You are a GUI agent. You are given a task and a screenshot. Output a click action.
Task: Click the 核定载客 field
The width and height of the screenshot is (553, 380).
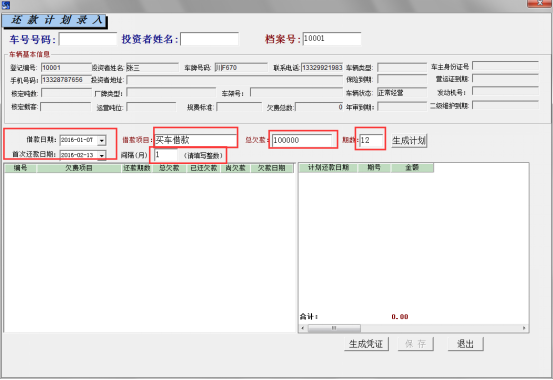[x=66, y=107]
